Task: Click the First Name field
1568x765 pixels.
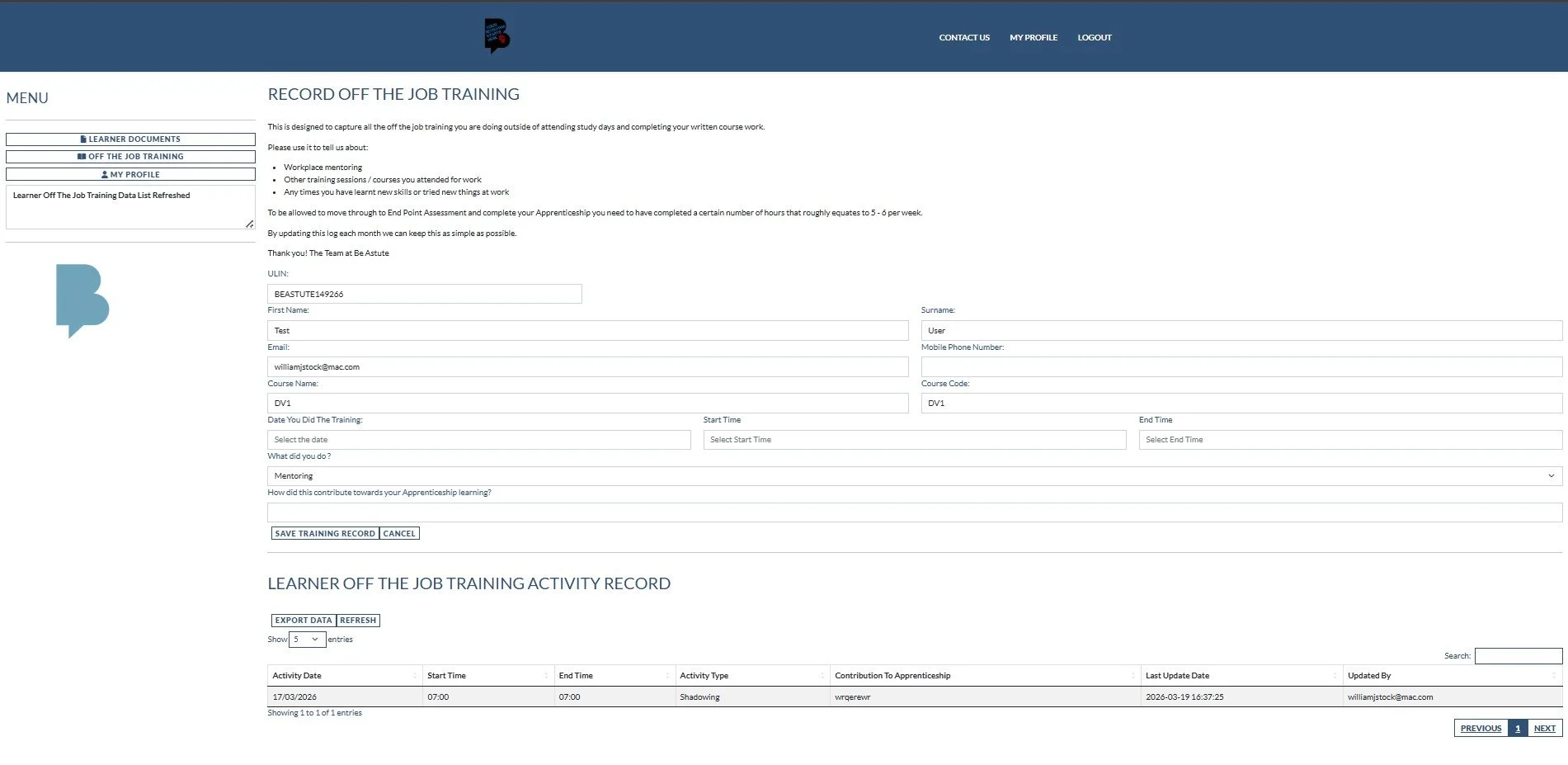Action: [x=588, y=330]
